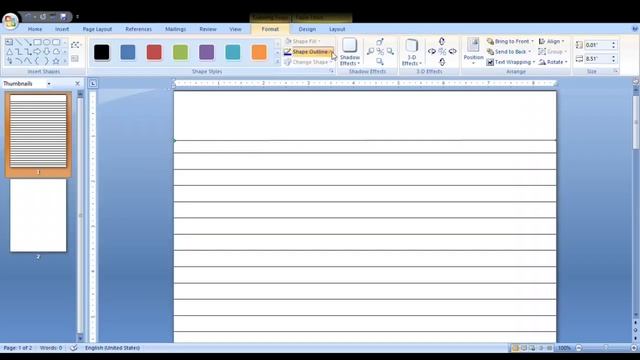Select the 5-Point Star shape
This screenshot has width=640, height=360.
point(56,61)
